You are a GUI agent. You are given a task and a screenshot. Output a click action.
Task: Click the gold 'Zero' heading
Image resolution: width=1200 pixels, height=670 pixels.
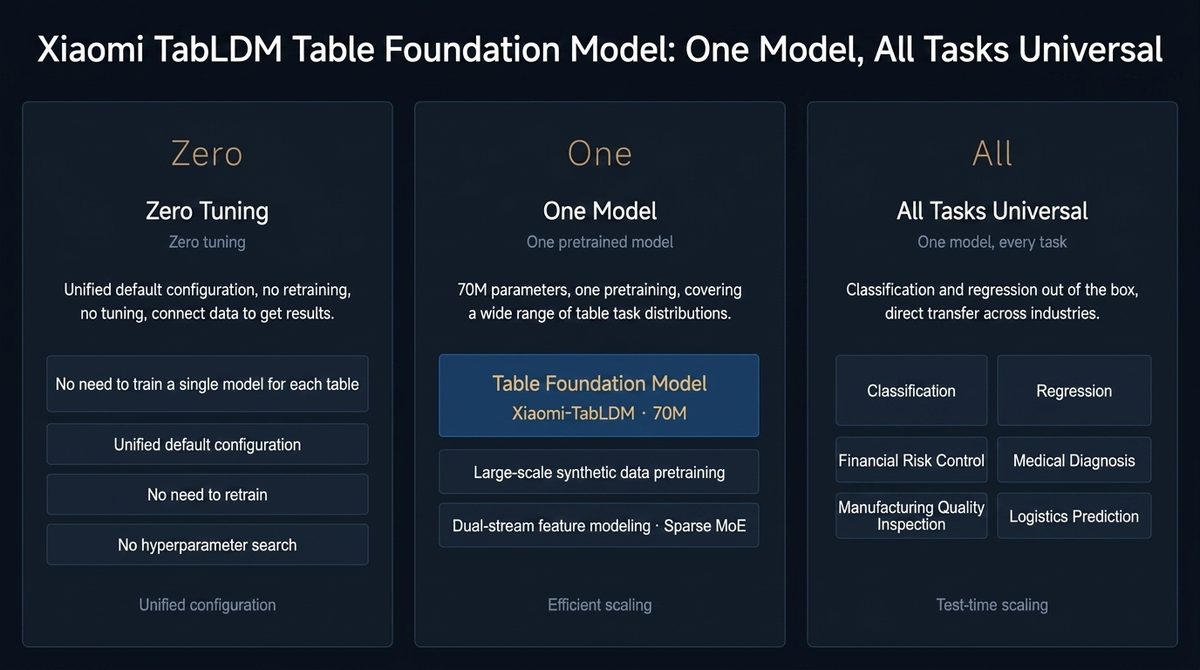click(x=207, y=154)
